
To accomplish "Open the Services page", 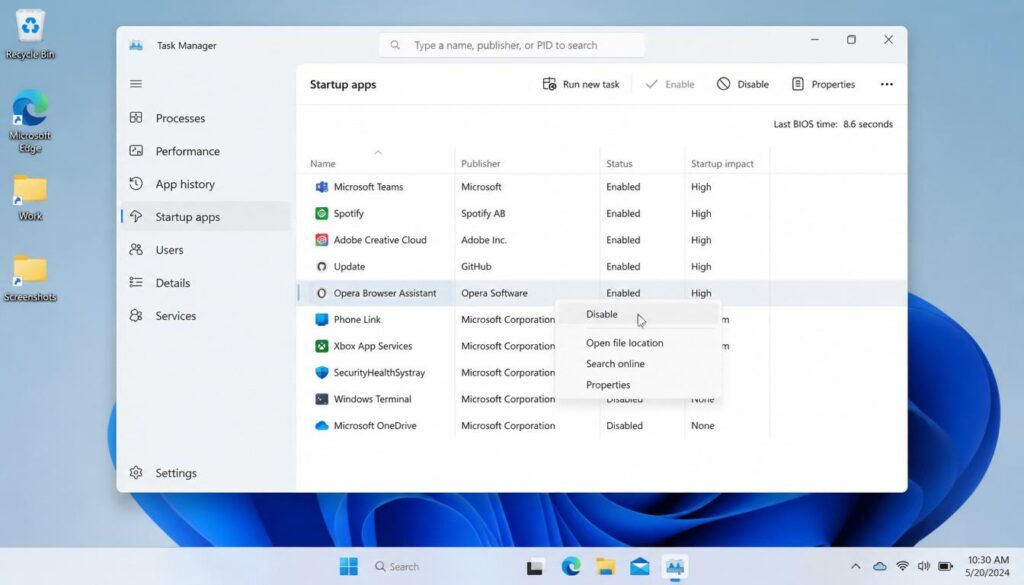I will click(205, 315).
